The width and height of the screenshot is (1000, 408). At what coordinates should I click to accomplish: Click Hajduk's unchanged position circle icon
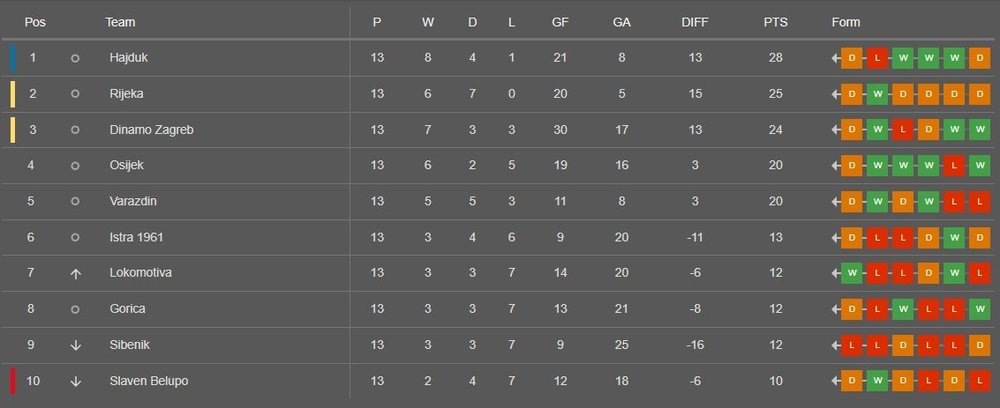(x=75, y=58)
